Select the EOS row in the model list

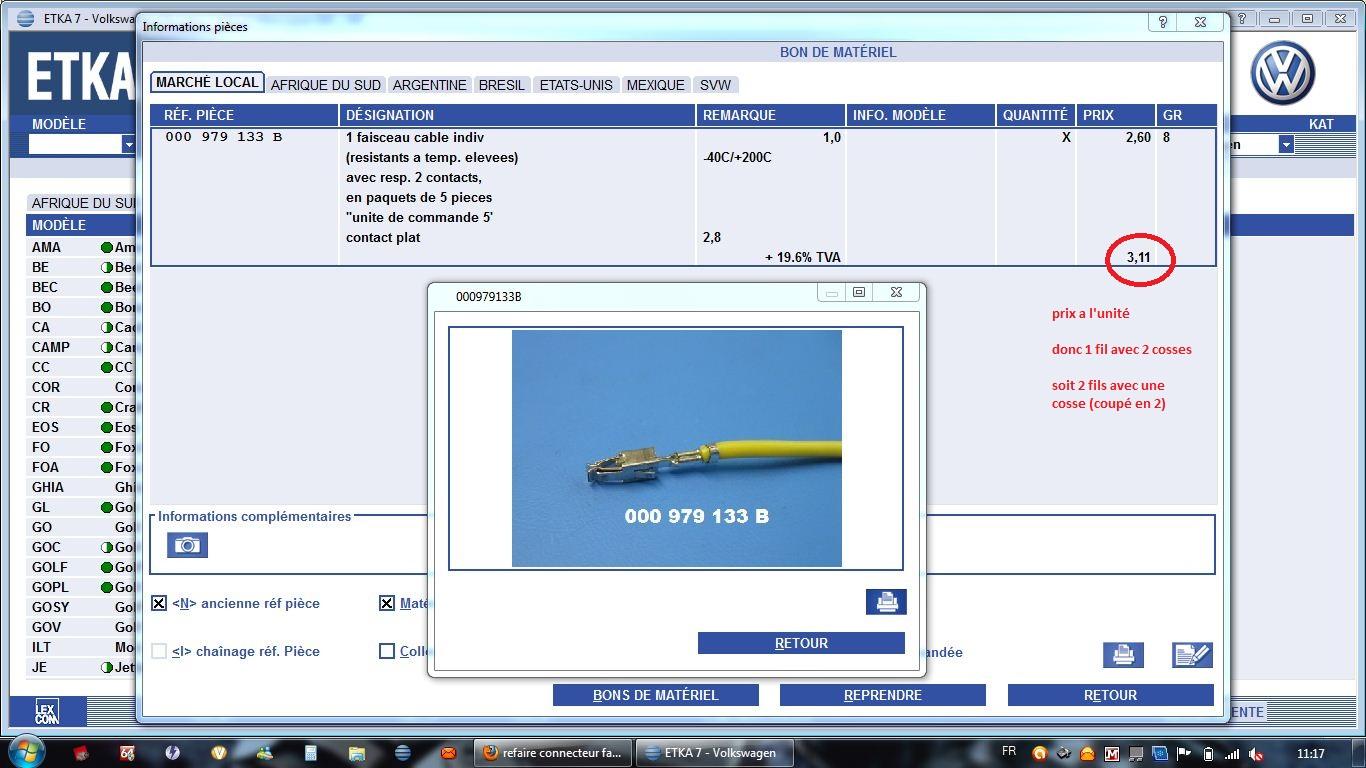(x=82, y=427)
